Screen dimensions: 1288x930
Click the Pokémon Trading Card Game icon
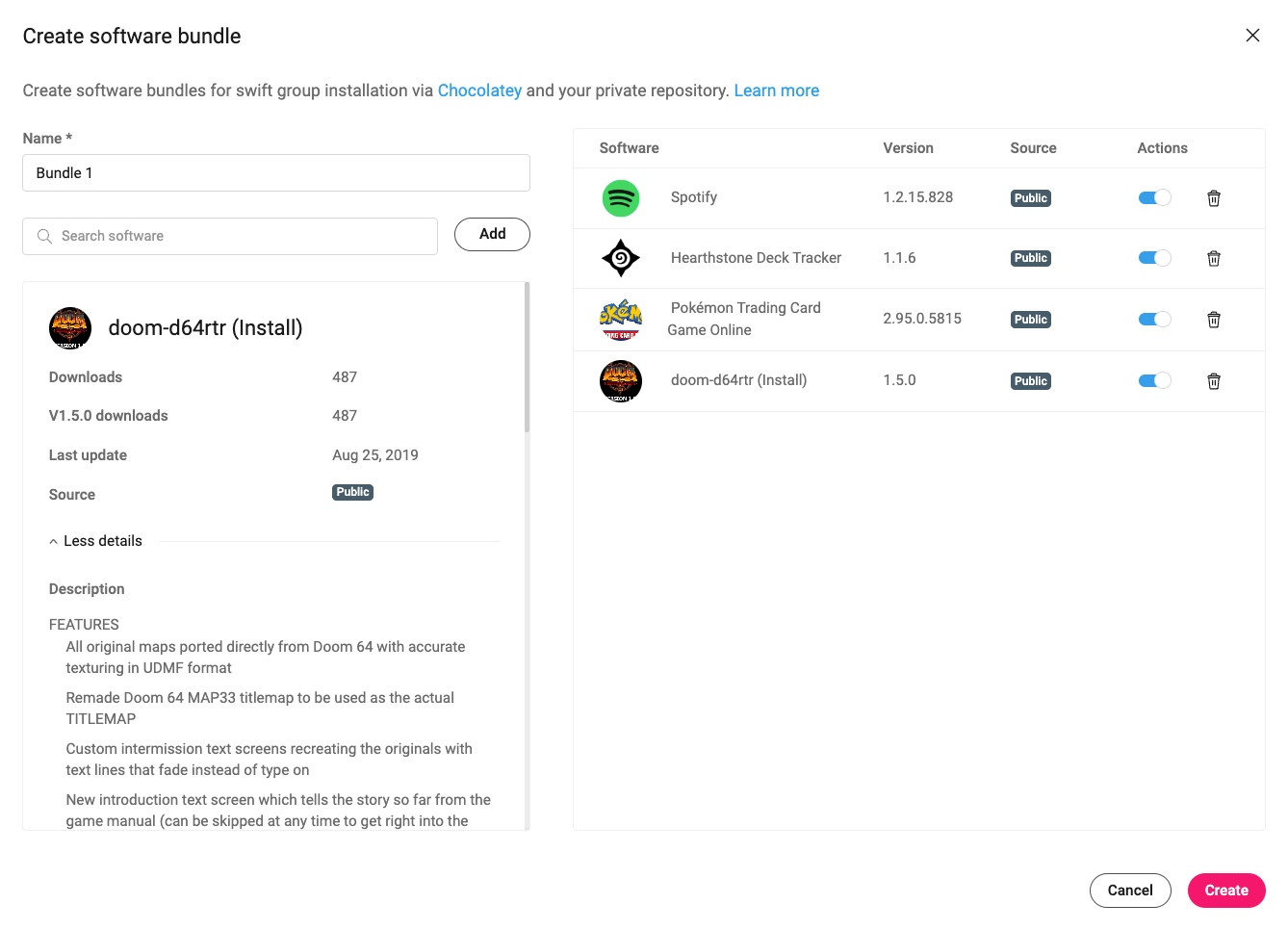[x=621, y=319]
